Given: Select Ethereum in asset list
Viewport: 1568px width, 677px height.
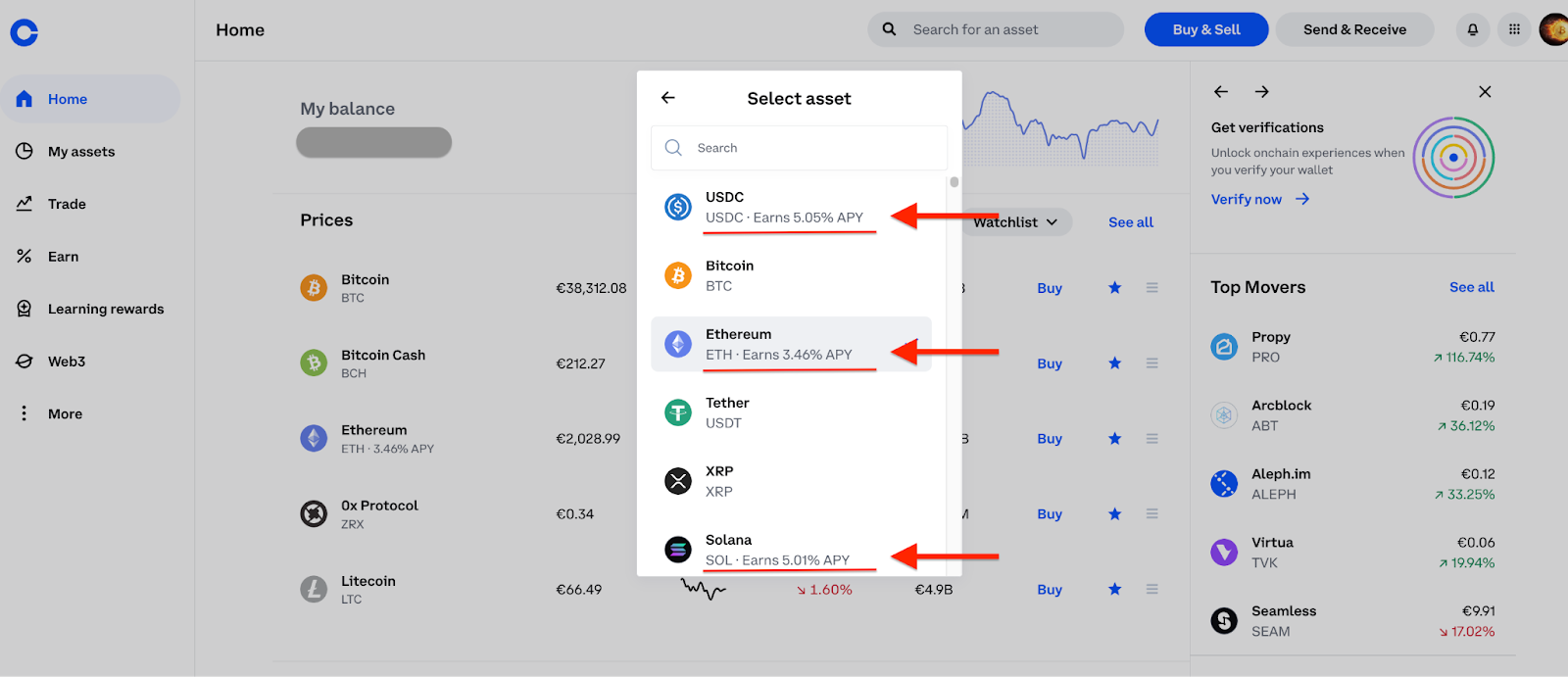Looking at the screenshot, I should [x=791, y=344].
